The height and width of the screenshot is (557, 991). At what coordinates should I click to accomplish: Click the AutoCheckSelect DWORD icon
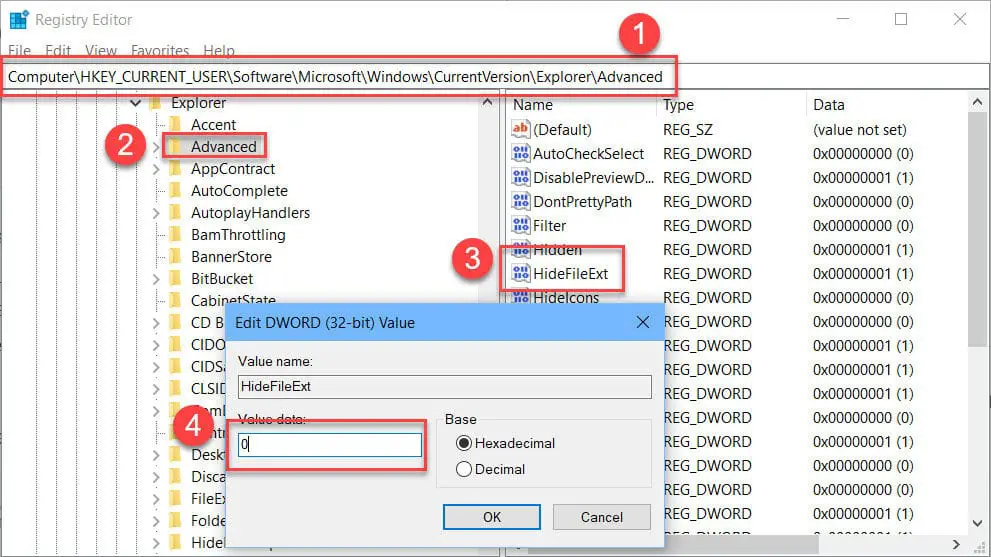pos(520,153)
